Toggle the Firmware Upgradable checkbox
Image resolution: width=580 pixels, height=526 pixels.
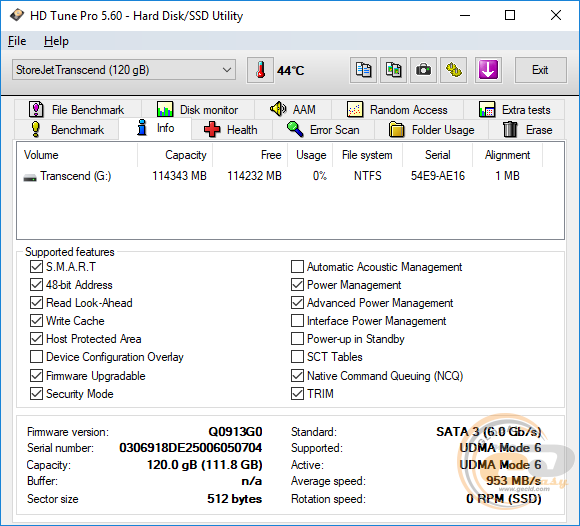36,376
